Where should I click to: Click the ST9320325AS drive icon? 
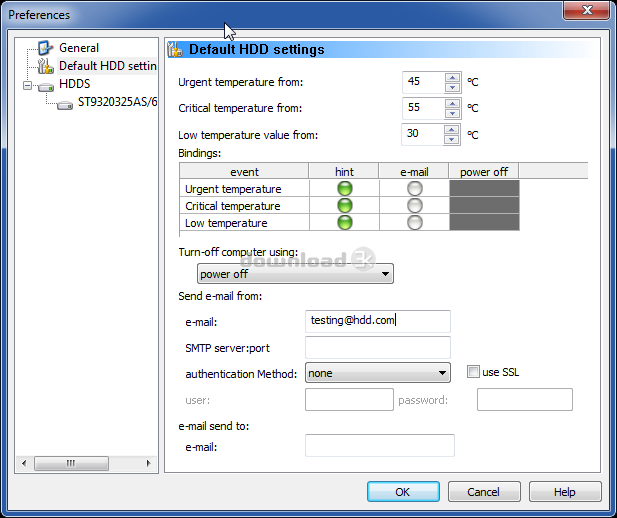[x=65, y=103]
